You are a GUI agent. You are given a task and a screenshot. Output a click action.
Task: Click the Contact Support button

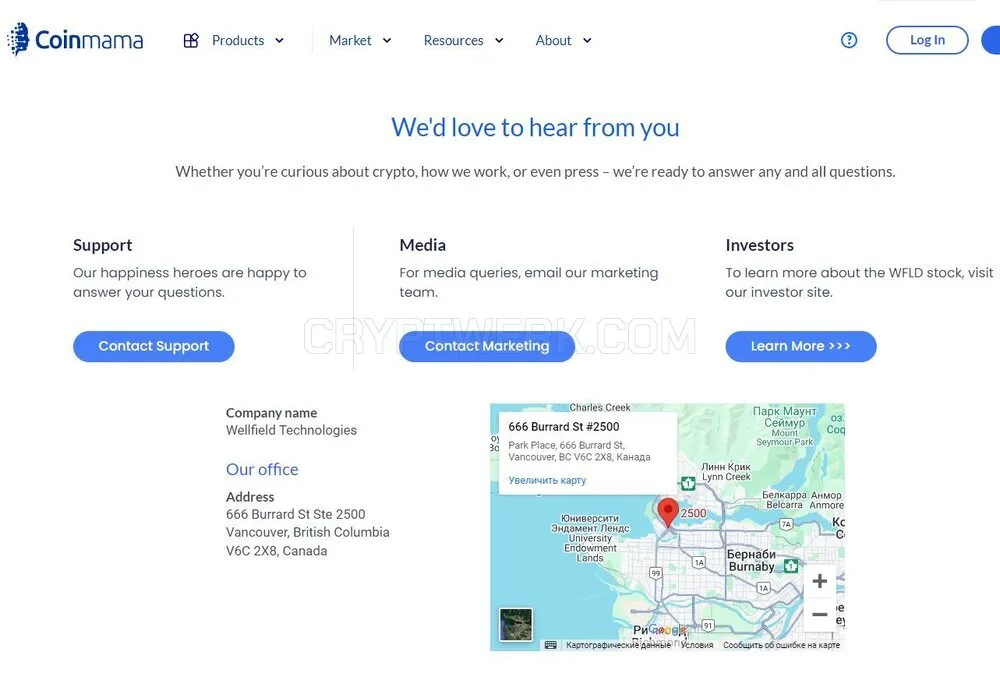tap(154, 346)
